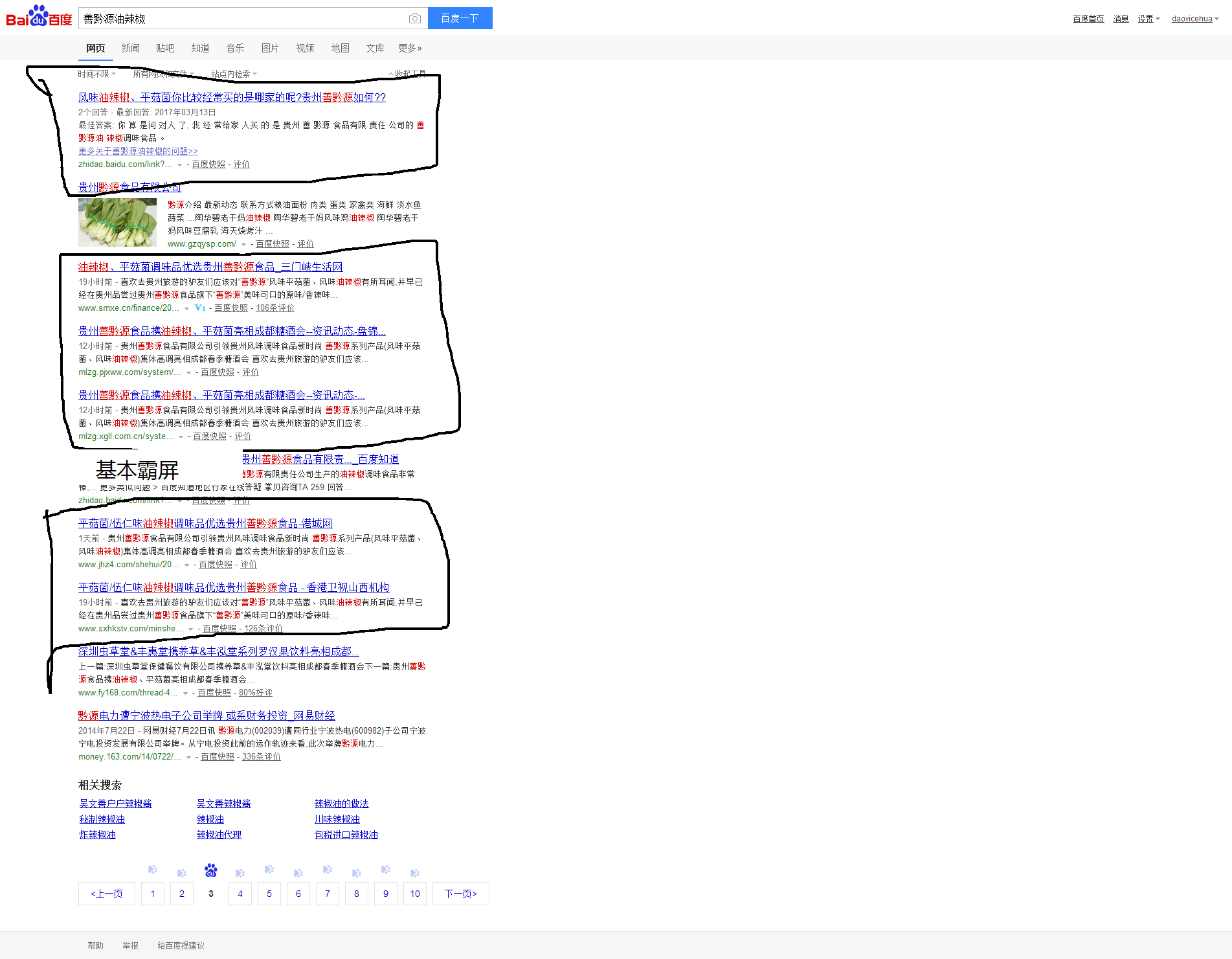Switch to the 文库 tab
This screenshot has height=959, width=1232.
click(375, 48)
